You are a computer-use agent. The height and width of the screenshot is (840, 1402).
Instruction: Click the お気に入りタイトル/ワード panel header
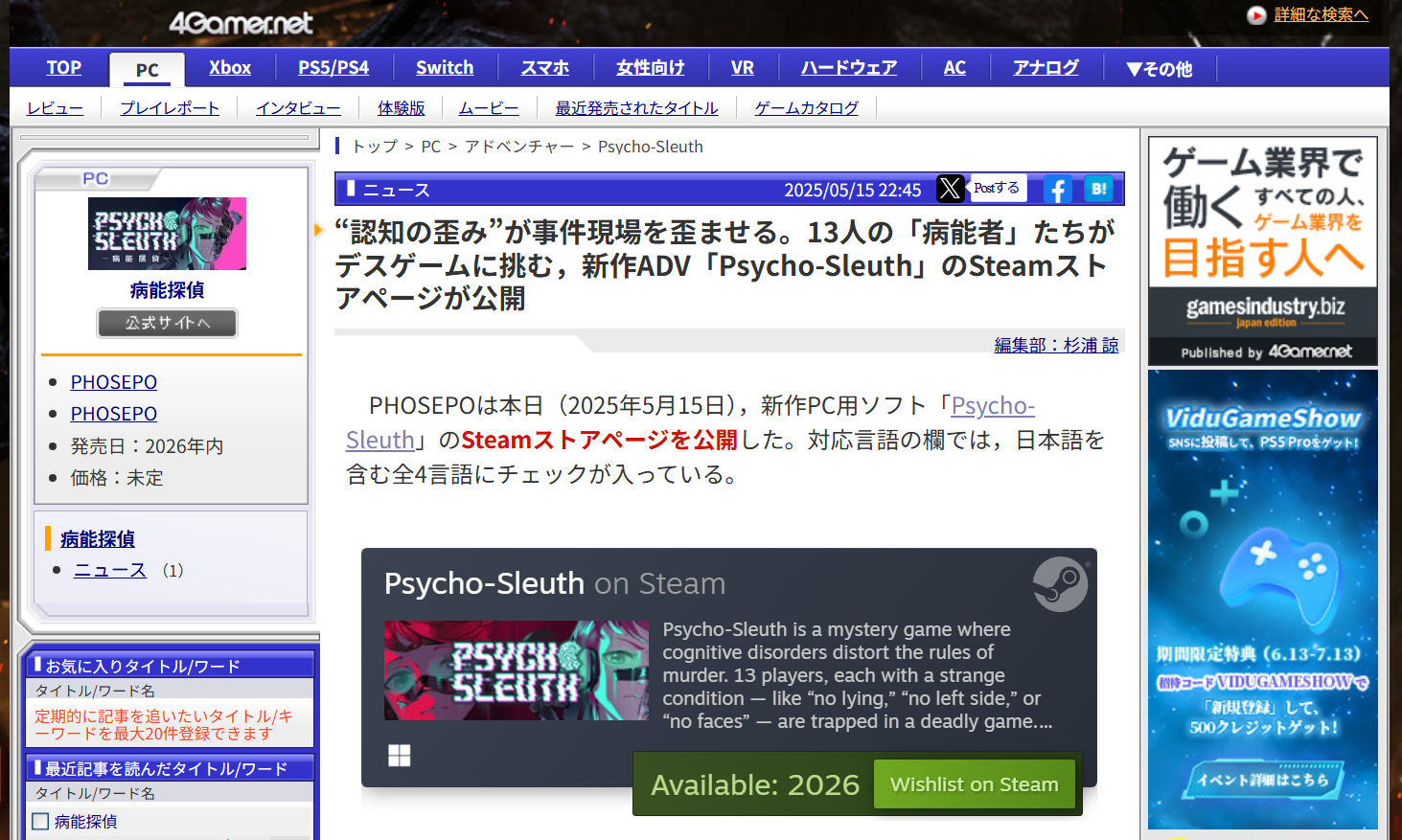point(171,666)
